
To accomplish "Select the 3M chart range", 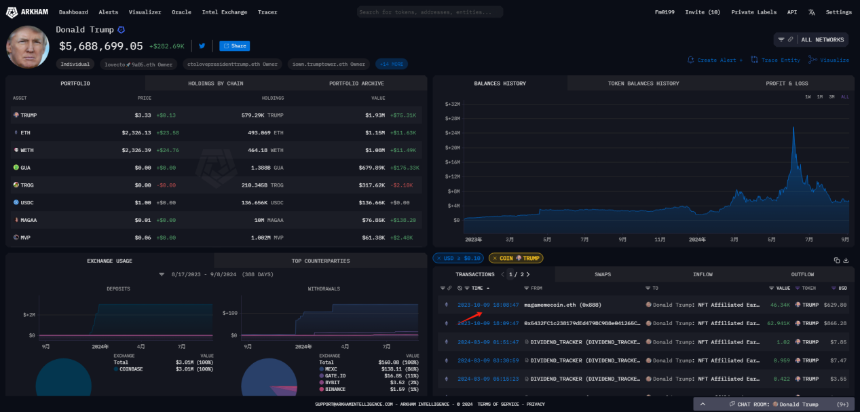I will (831, 97).
